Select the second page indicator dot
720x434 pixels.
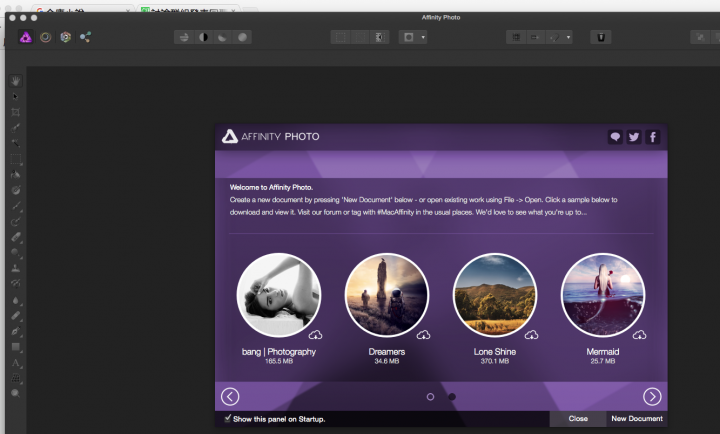[x=452, y=396]
